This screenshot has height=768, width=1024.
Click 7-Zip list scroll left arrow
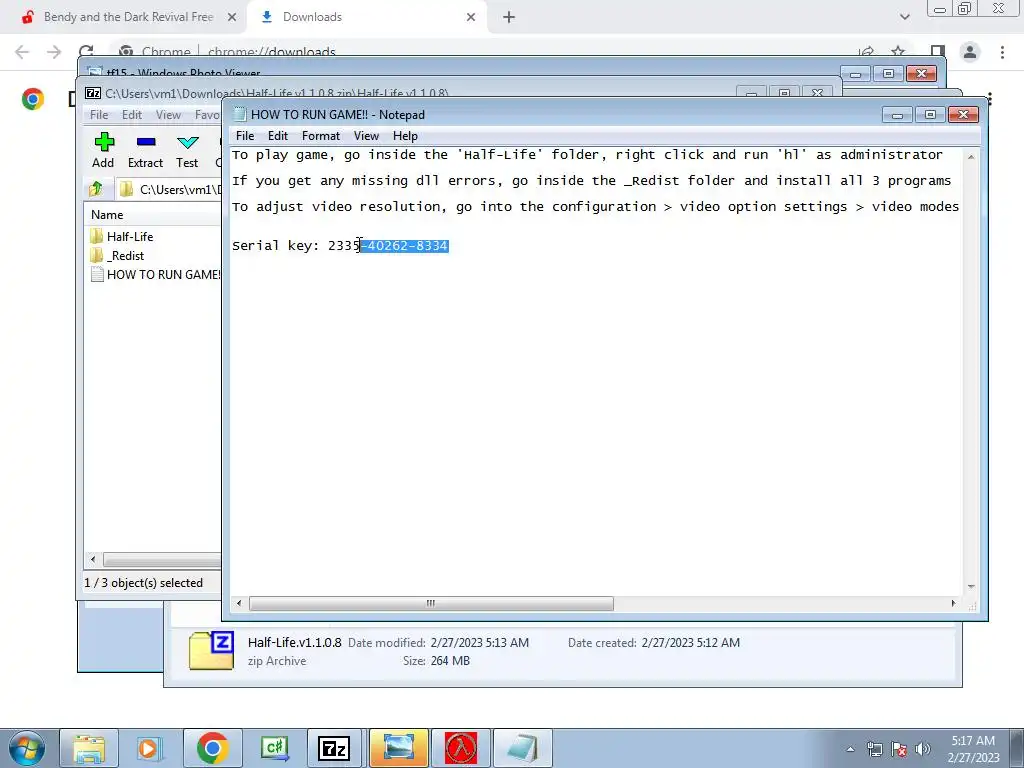[93, 560]
